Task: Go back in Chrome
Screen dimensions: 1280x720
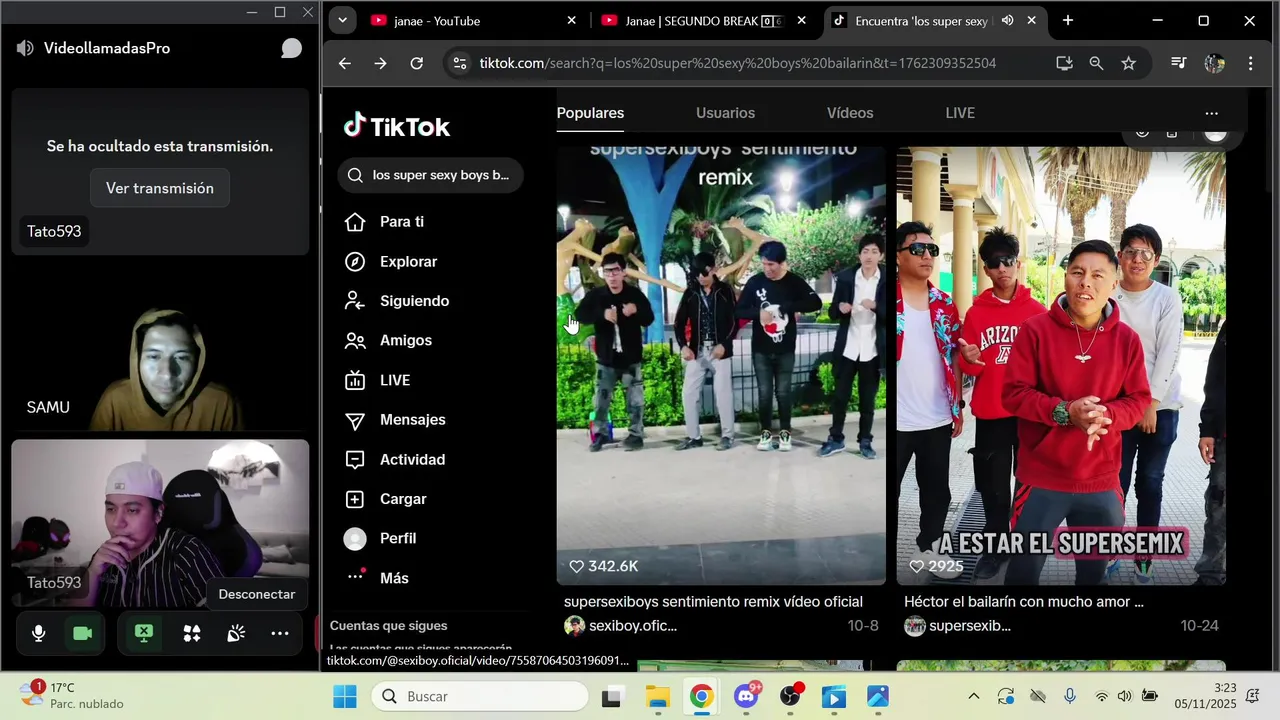Action: pyautogui.click(x=345, y=63)
